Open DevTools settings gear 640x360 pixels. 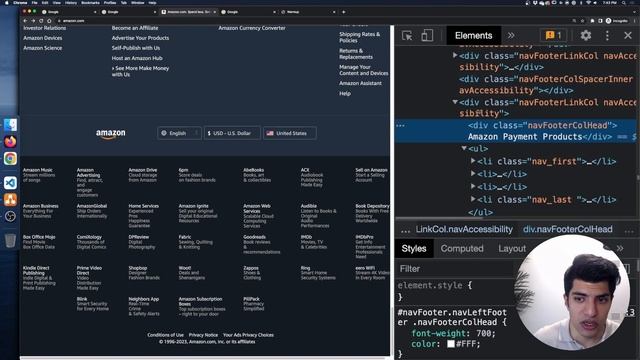(x=586, y=36)
